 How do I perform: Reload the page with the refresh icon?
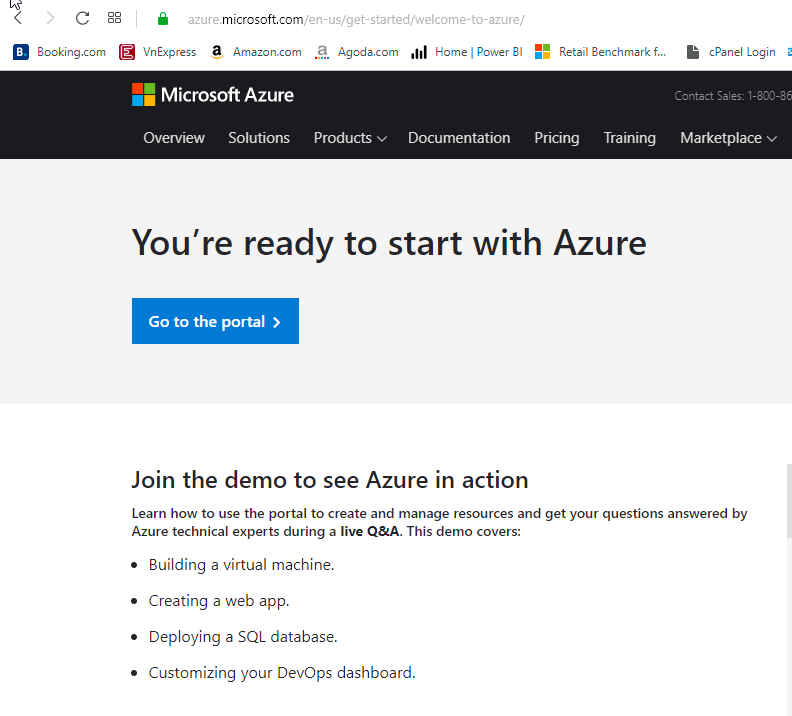[82, 19]
